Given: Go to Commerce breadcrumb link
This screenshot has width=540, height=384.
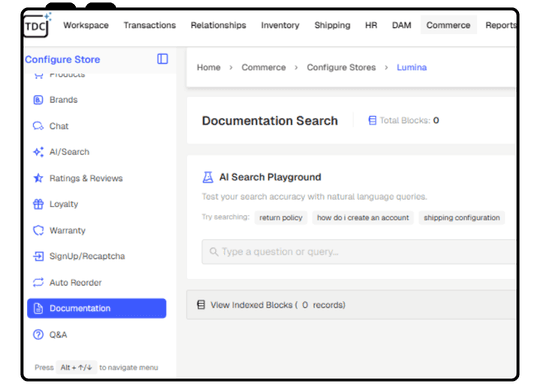Looking at the screenshot, I should coord(263,68).
